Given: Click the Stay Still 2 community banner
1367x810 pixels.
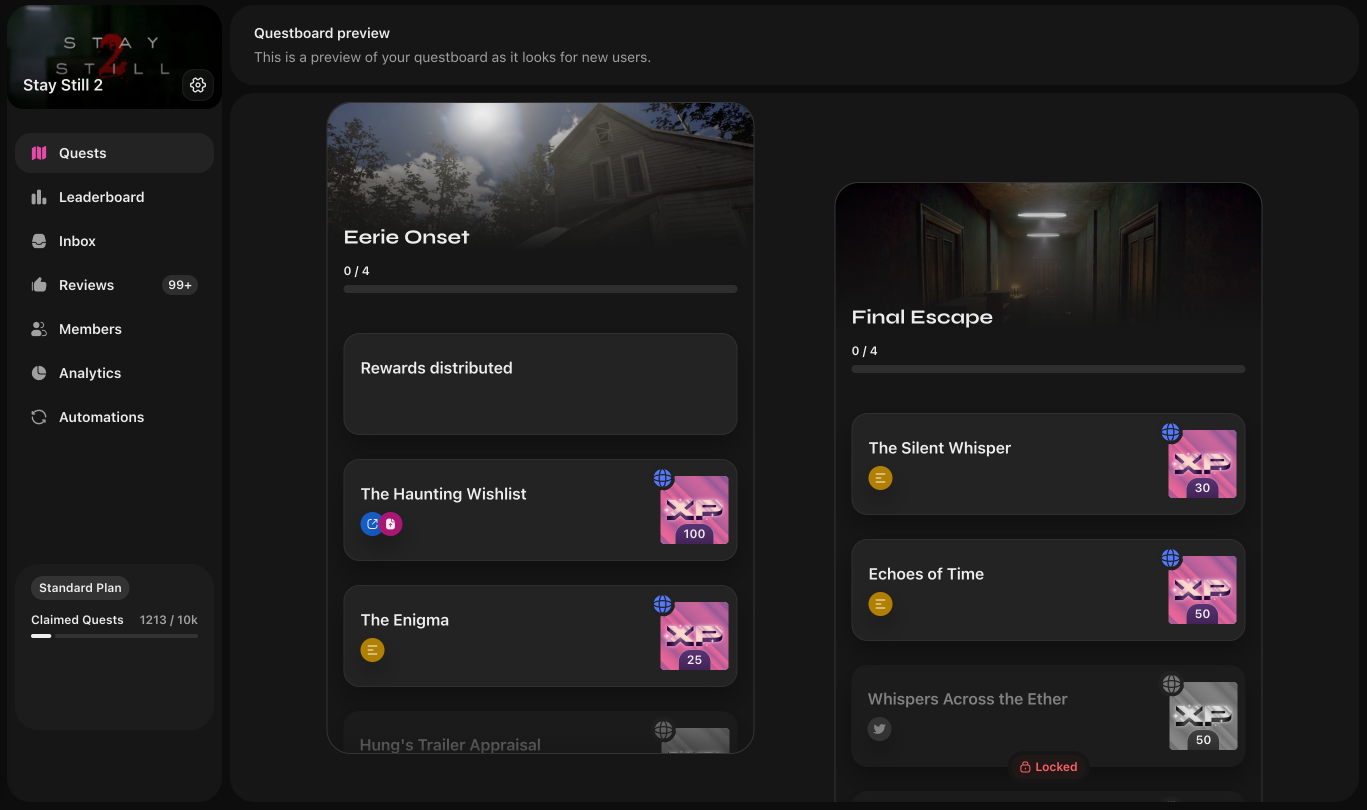Looking at the screenshot, I should coord(114,57).
